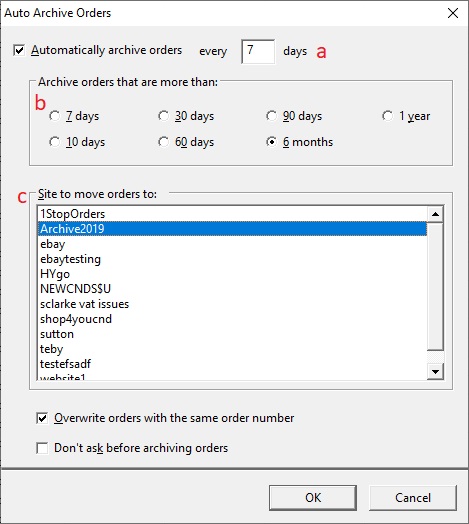Pick sclarke vat issues in list

[x=232, y=304]
